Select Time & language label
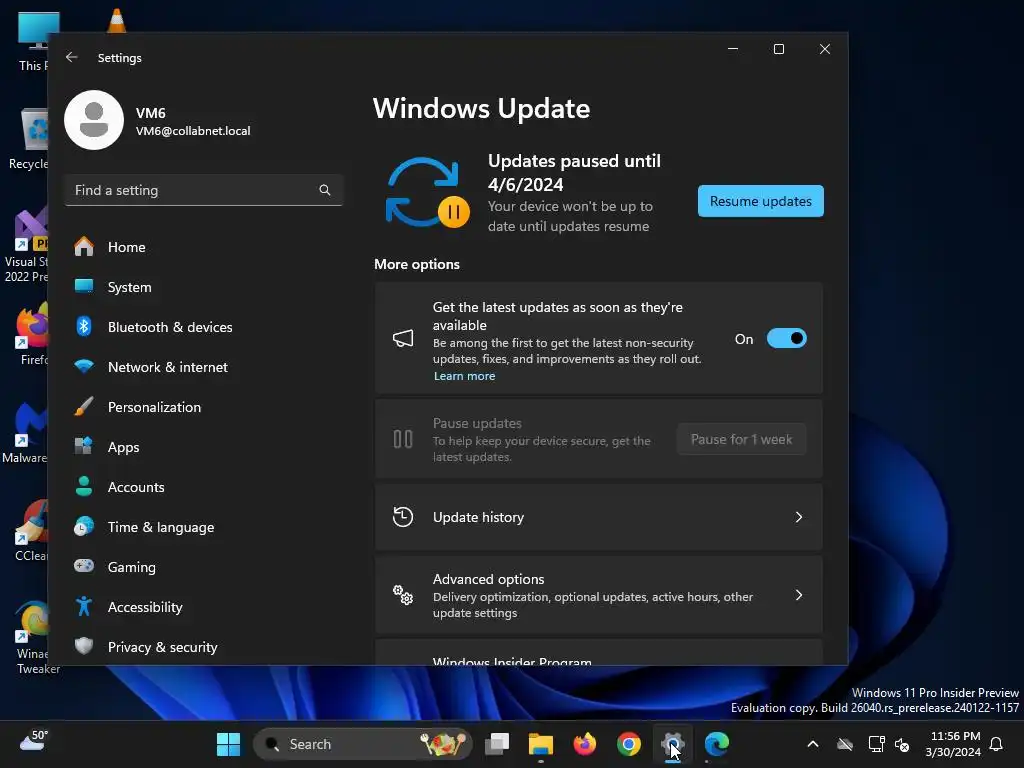 (161, 527)
